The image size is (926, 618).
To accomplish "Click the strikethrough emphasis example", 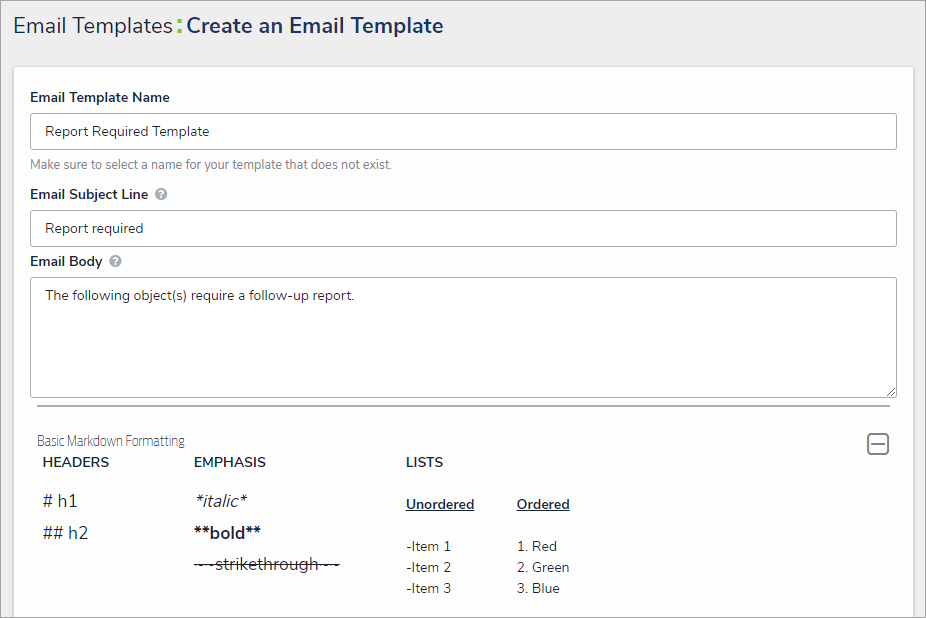I will (x=266, y=564).
